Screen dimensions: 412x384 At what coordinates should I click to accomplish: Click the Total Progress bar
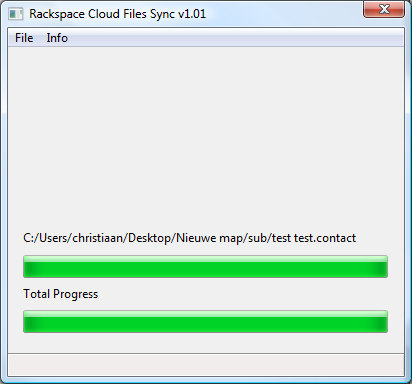point(205,322)
